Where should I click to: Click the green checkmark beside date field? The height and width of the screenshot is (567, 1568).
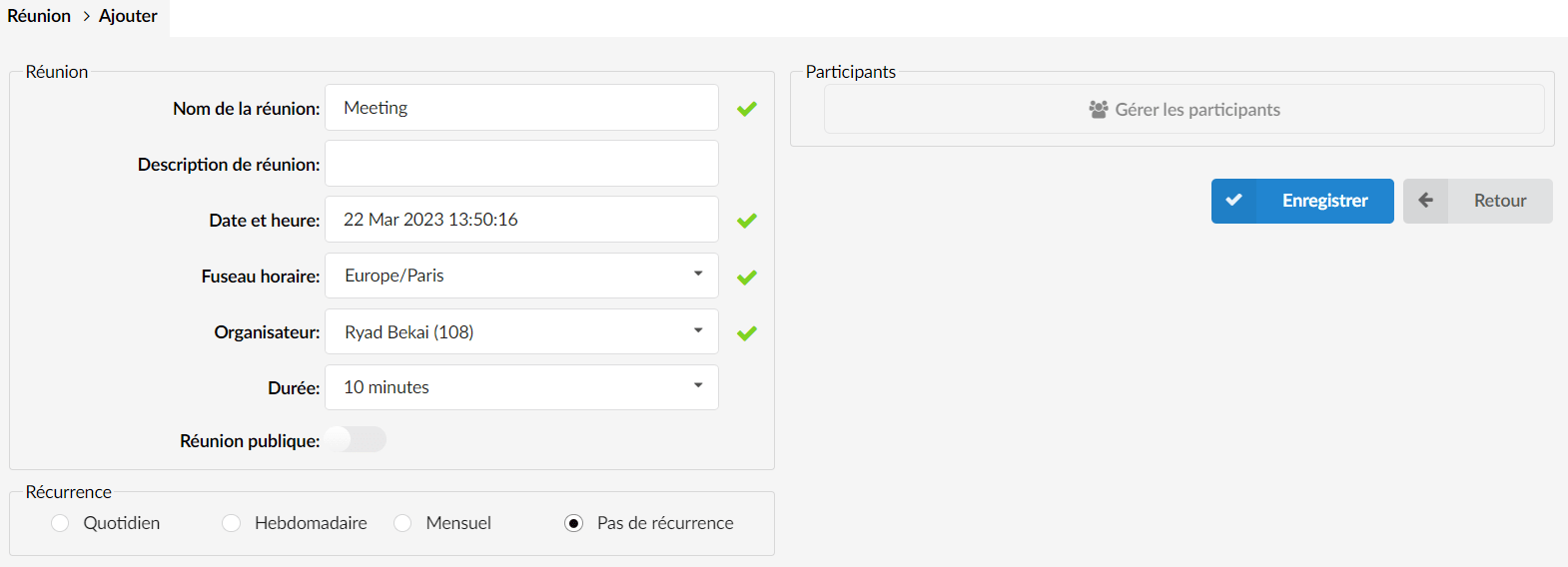(747, 221)
